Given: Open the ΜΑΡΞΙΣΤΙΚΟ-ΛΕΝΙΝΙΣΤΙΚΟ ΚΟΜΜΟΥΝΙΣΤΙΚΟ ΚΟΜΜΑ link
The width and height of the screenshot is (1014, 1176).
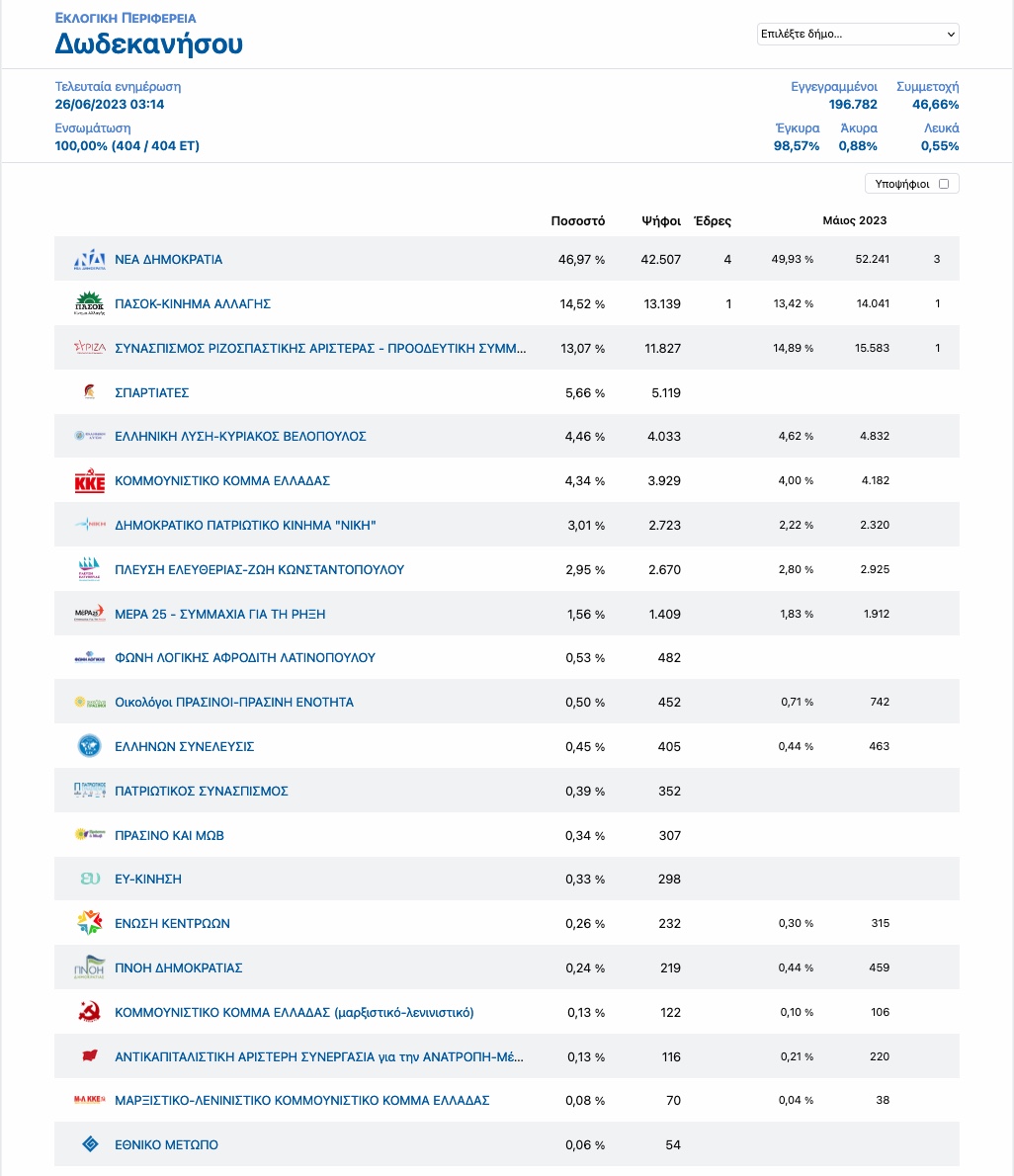Looking at the screenshot, I should pyautogui.click(x=301, y=1100).
